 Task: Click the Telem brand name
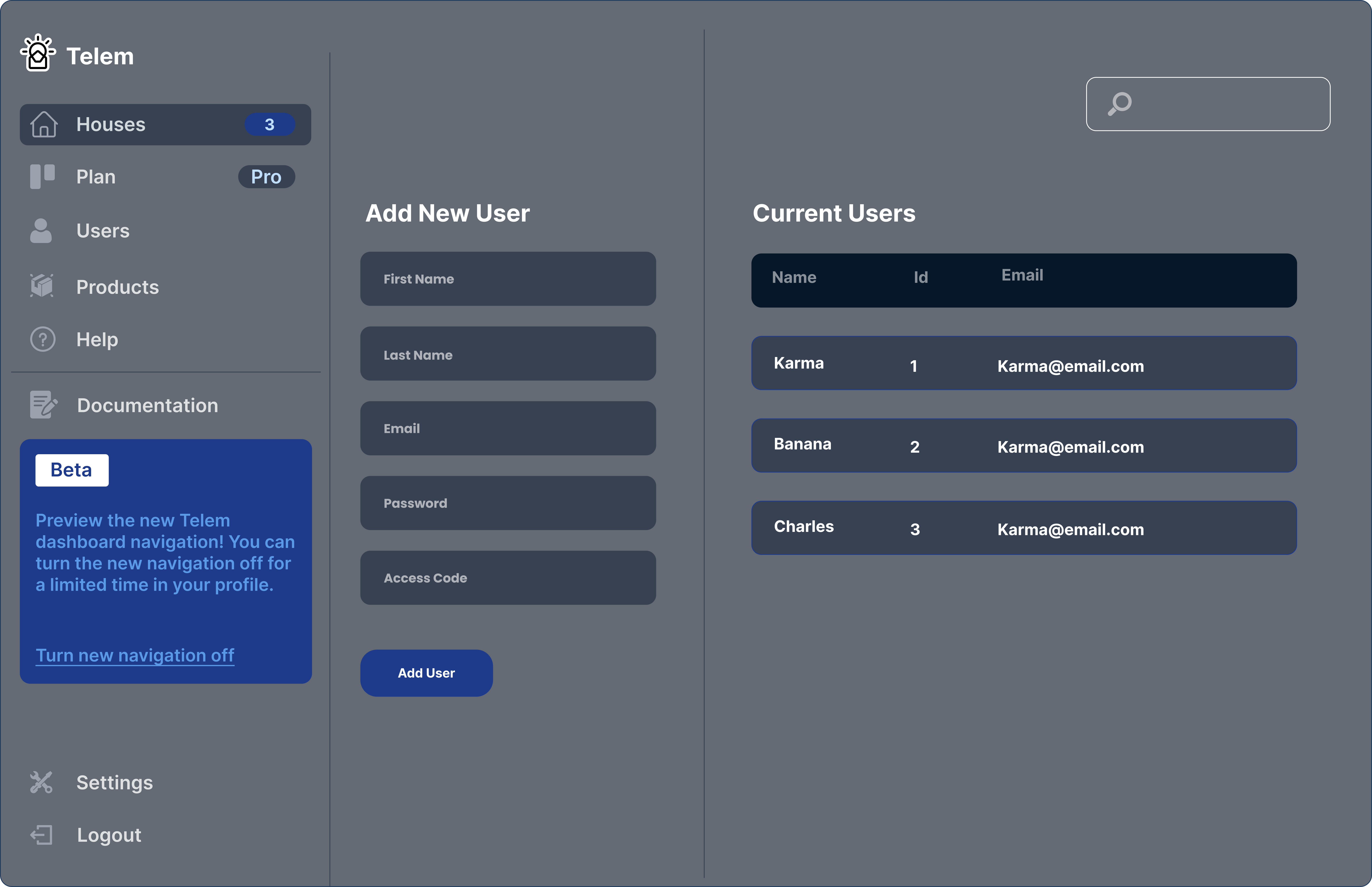click(x=100, y=56)
